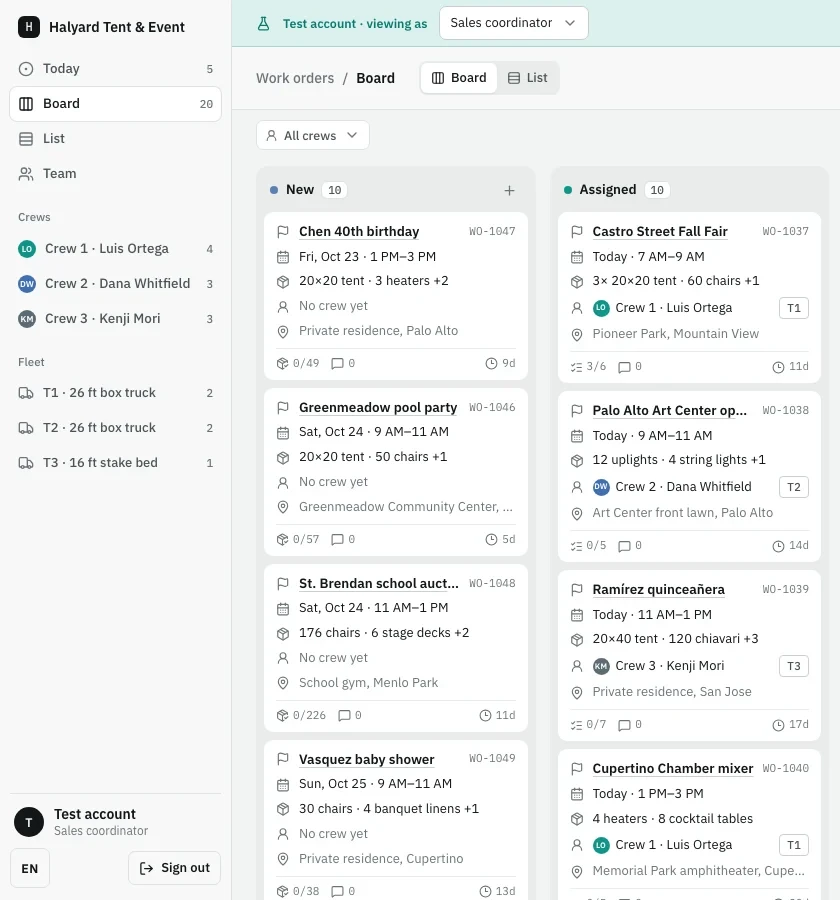Click WO-1048 order number

pos(492,584)
